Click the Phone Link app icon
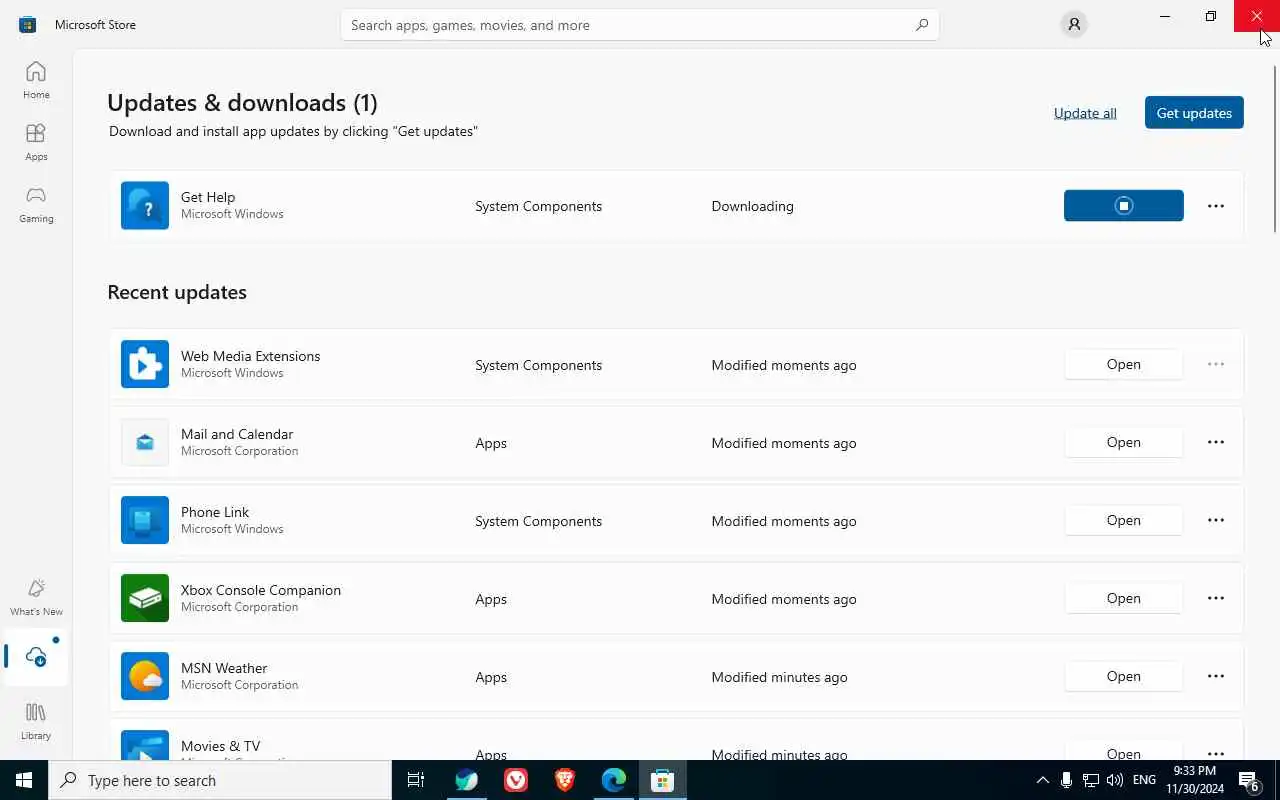Image resolution: width=1280 pixels, height=800 pixels. click(145, 520)
